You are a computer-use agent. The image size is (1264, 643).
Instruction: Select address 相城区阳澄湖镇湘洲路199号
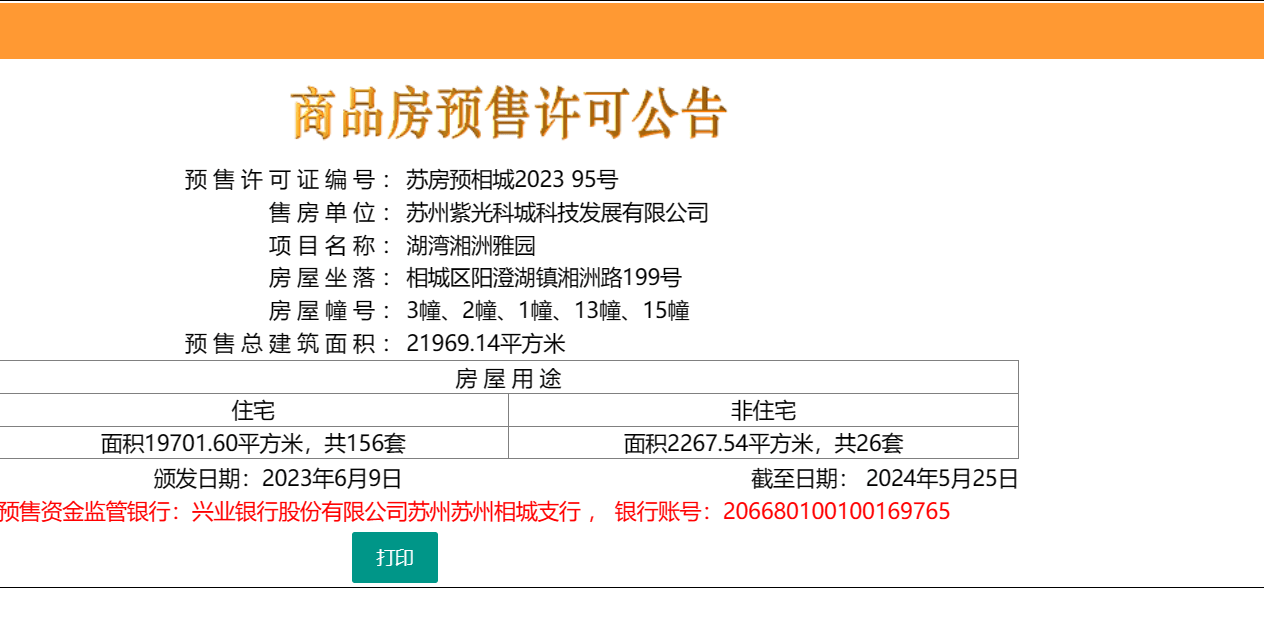point(544,278)
